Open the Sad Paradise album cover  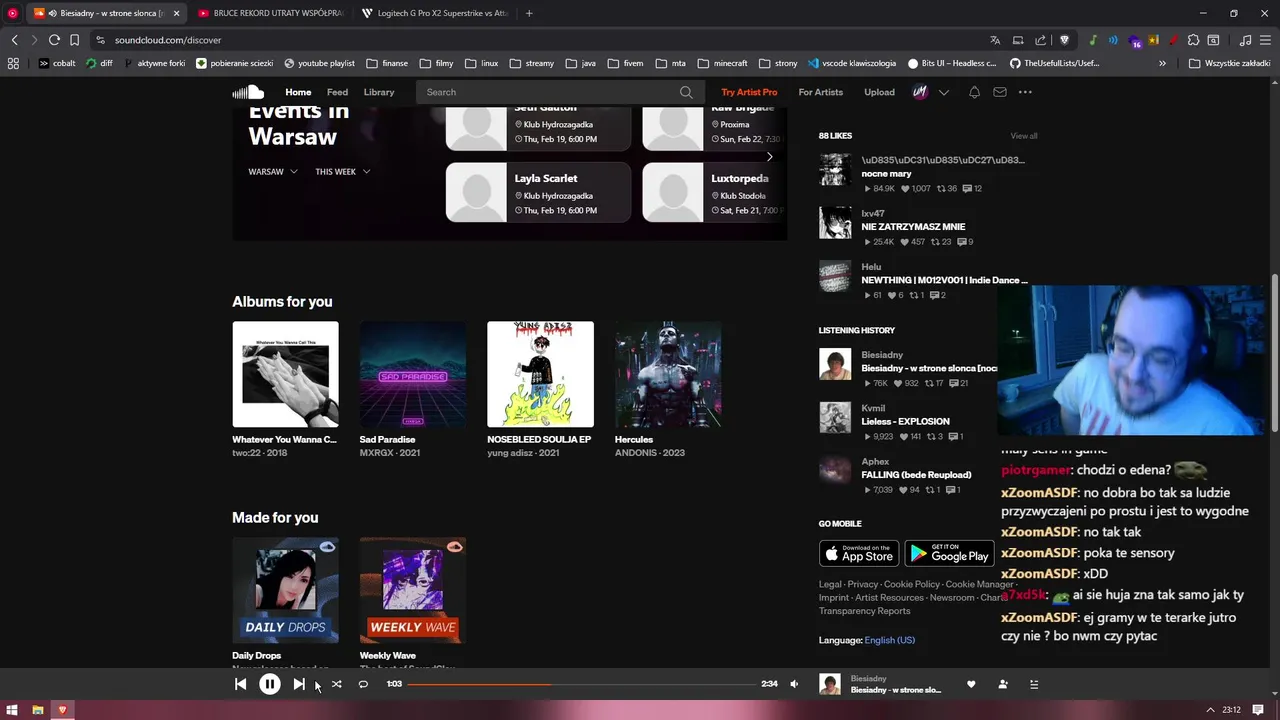coord(413,374)
